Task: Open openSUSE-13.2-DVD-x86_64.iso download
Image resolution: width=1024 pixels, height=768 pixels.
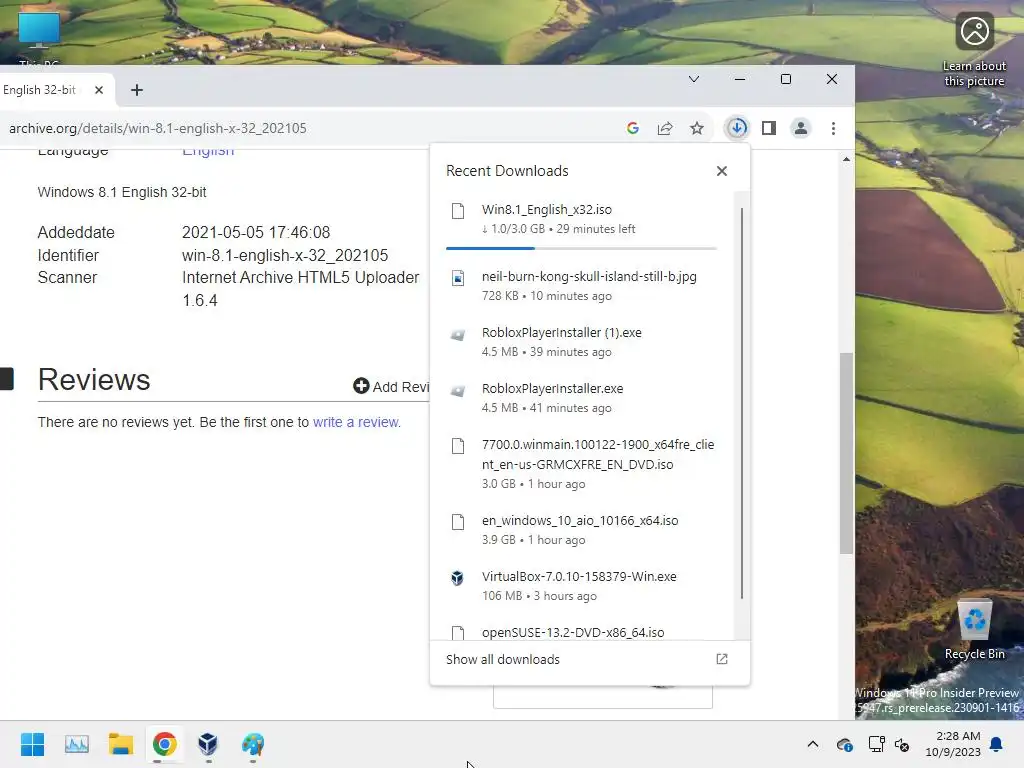Action: (581, 631)
